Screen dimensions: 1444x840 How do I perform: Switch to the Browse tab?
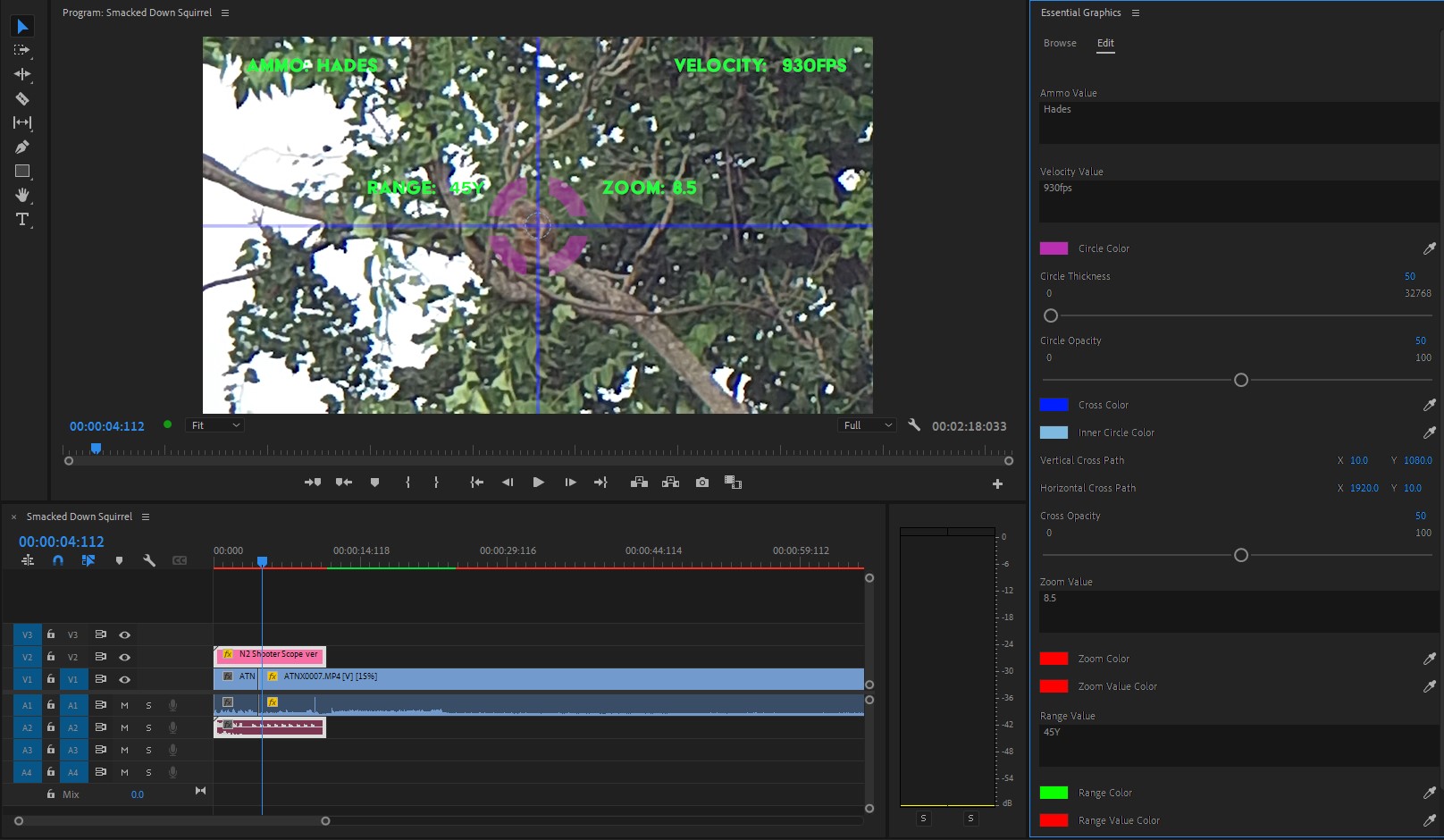coord(1060,43)
